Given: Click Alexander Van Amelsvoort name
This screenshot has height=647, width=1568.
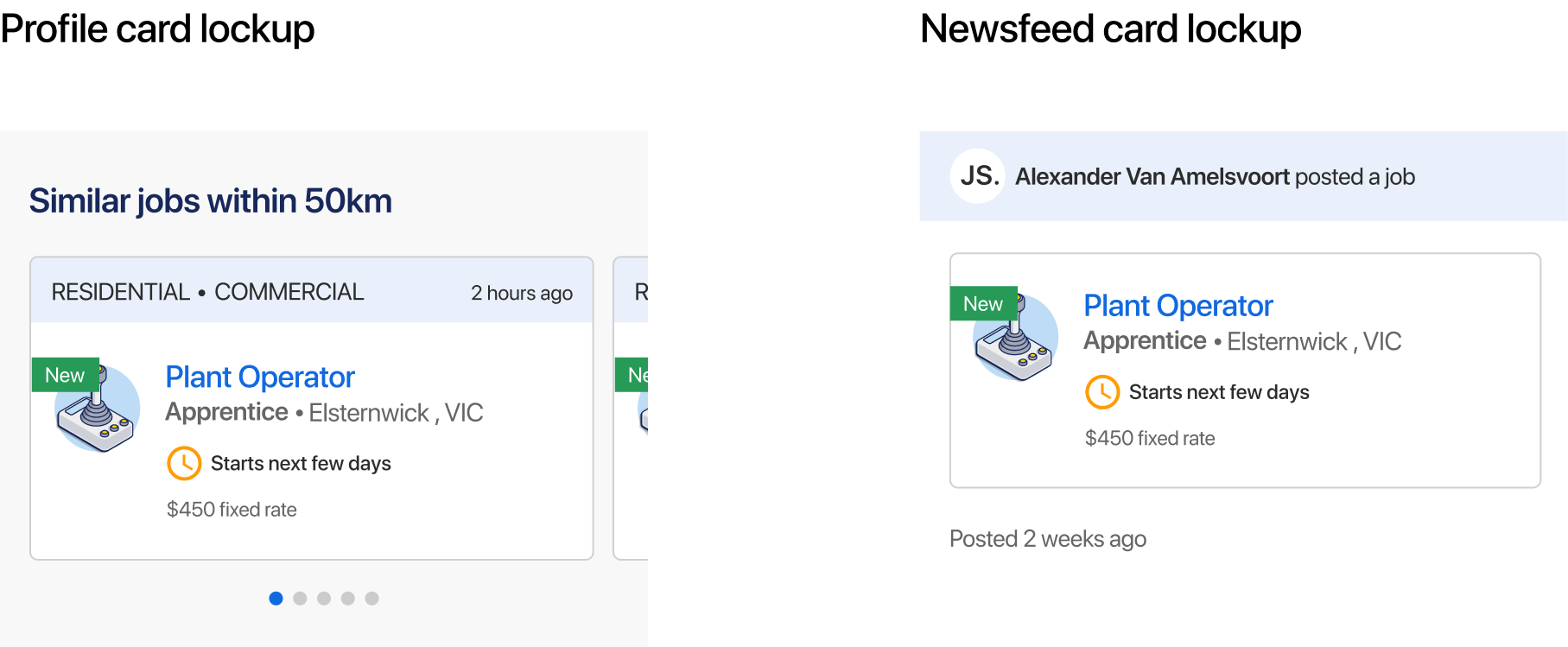Looking at the screenshot, I should [1152, 177].
